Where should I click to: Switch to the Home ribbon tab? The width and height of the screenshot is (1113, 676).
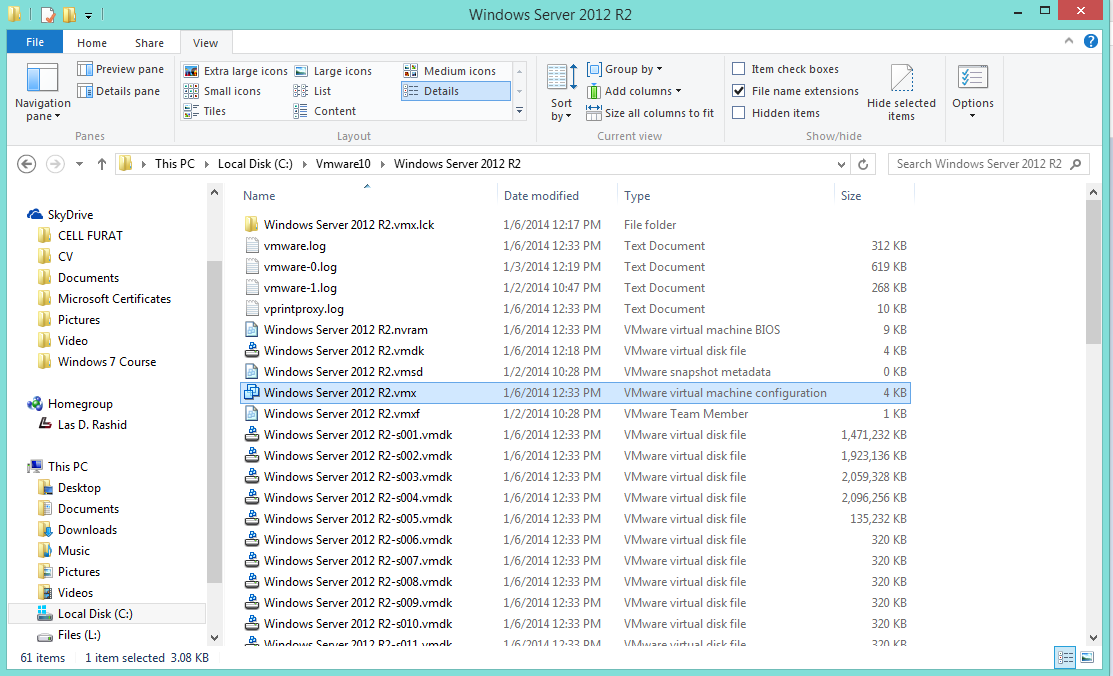coord(92,43)
